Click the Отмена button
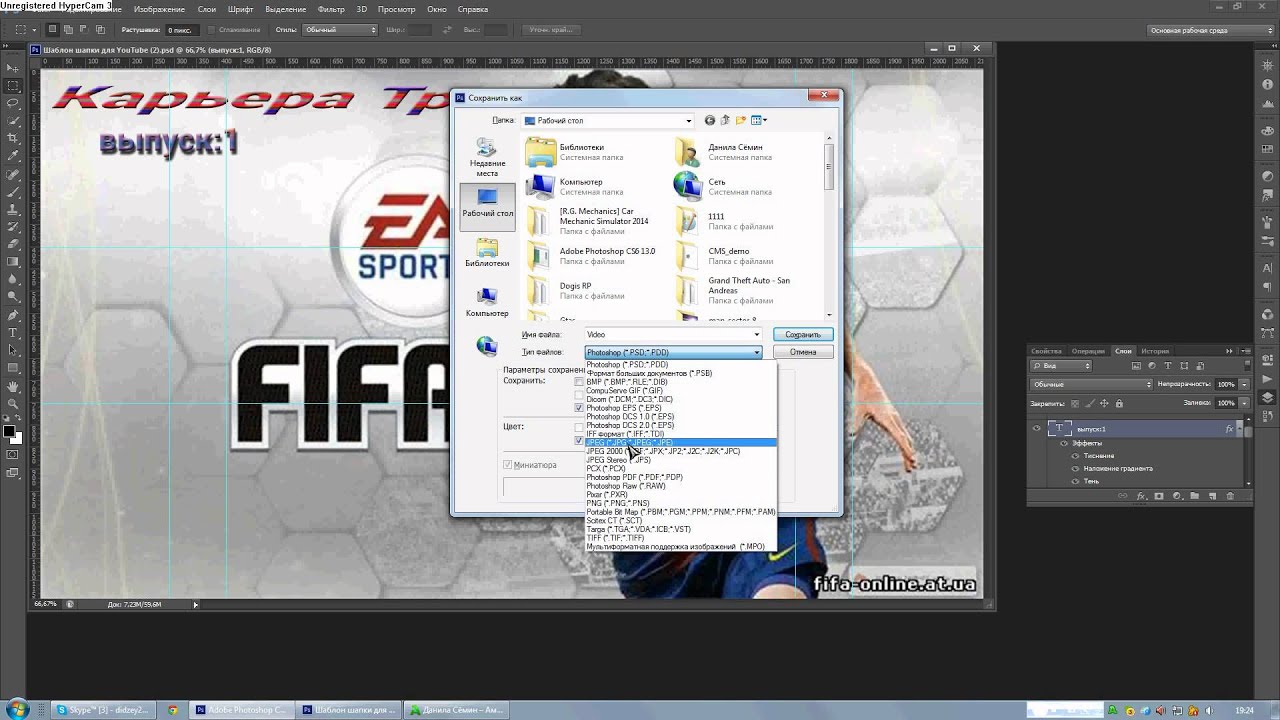The height and width of the screenshot is (720, 1280). 802,352
